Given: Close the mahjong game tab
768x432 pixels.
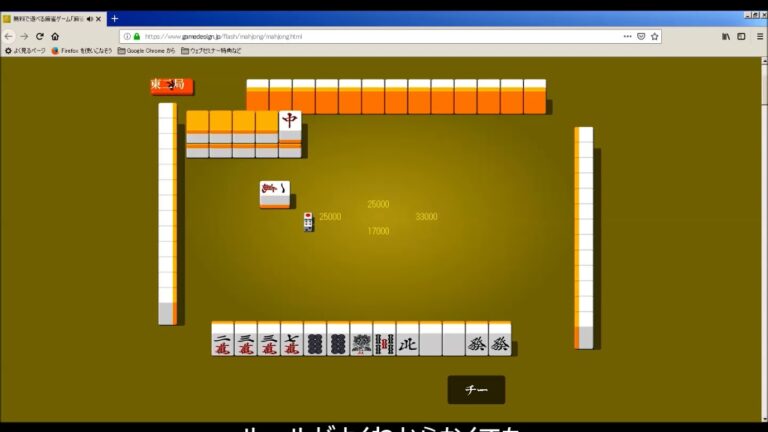Looking at the screenshot, I should coord(98,19).
